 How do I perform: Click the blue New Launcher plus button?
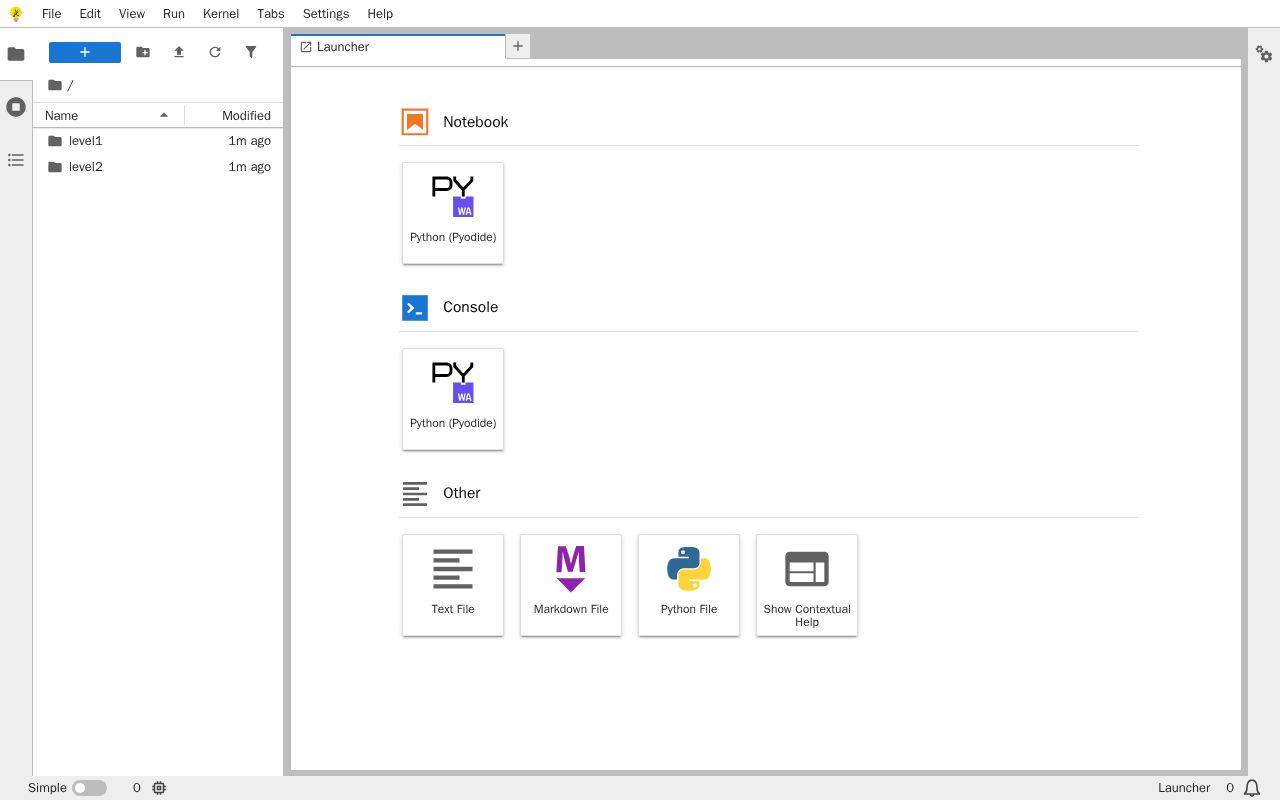[x=85, y=52]
